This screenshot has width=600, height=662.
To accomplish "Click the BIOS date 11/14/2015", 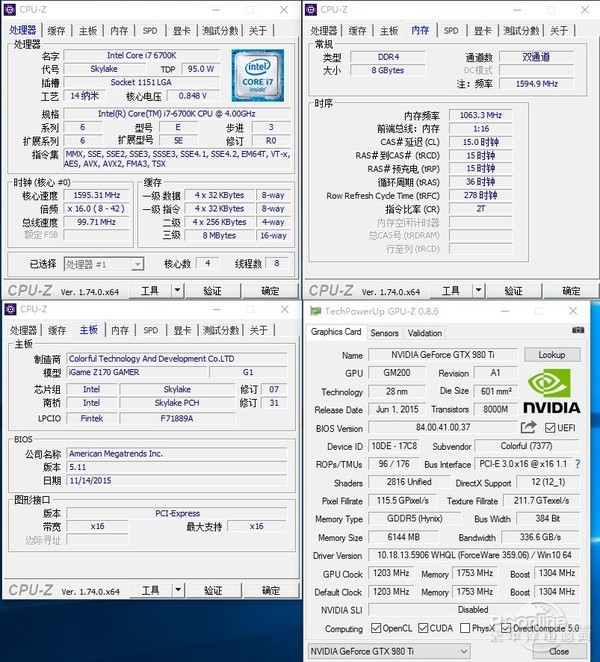I will (x=176, y=480).
